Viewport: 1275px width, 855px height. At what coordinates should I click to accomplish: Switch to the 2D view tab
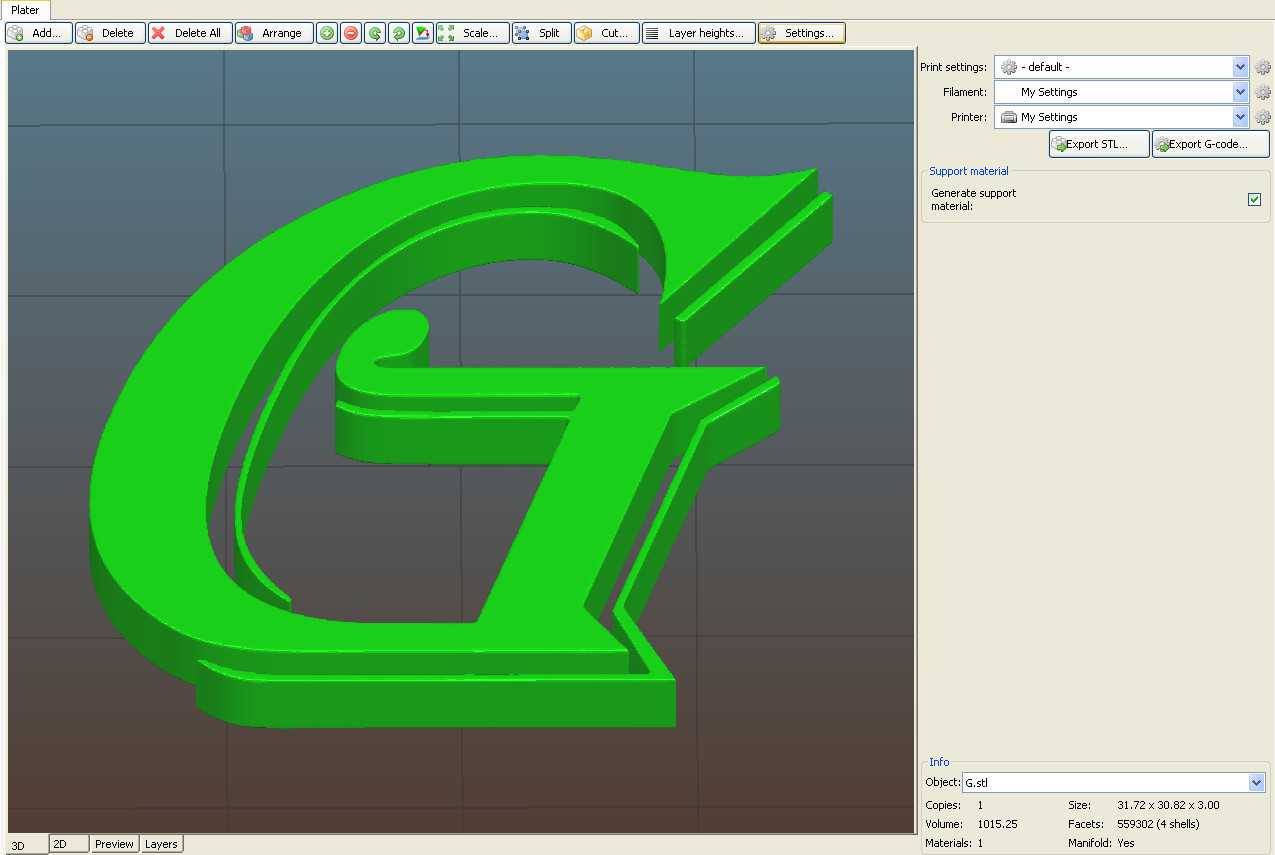pyautogui.click(x=68, y=843)
